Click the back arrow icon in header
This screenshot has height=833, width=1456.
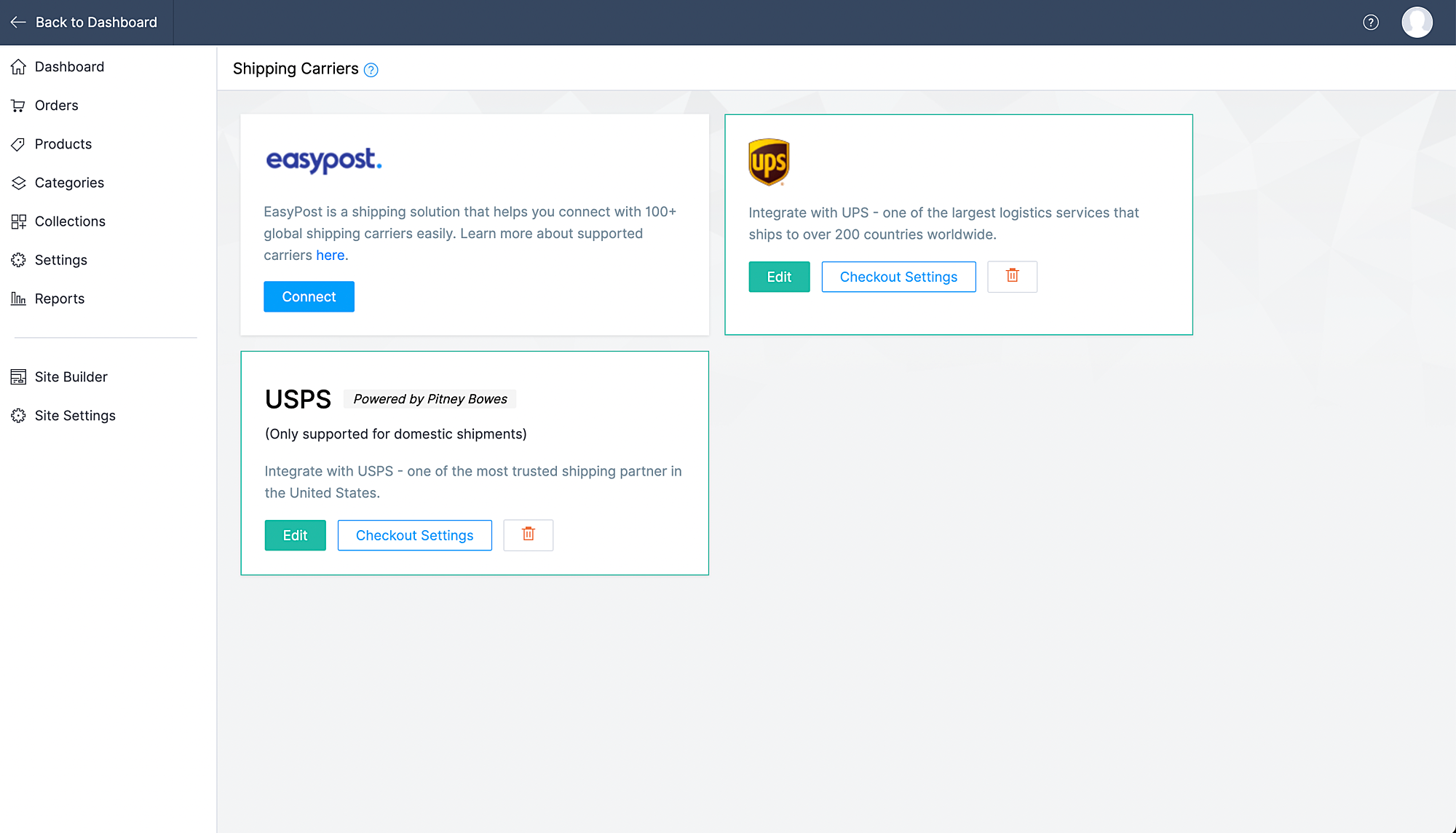click(18, 23)
